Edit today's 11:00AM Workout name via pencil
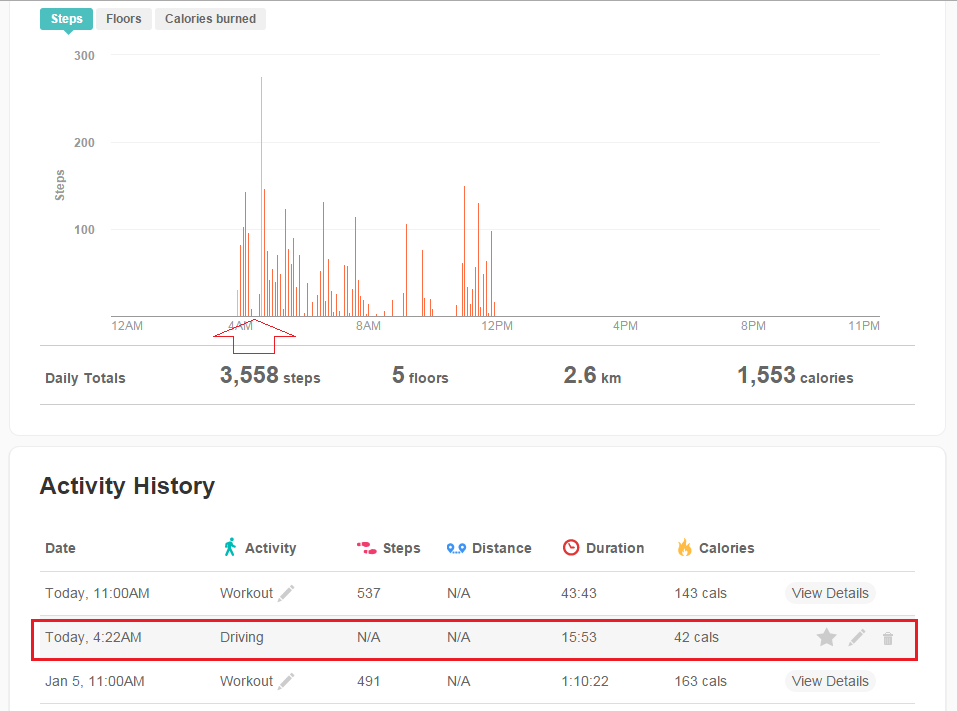Viewport: 957px width, 711px height. (x=286, y=593)
